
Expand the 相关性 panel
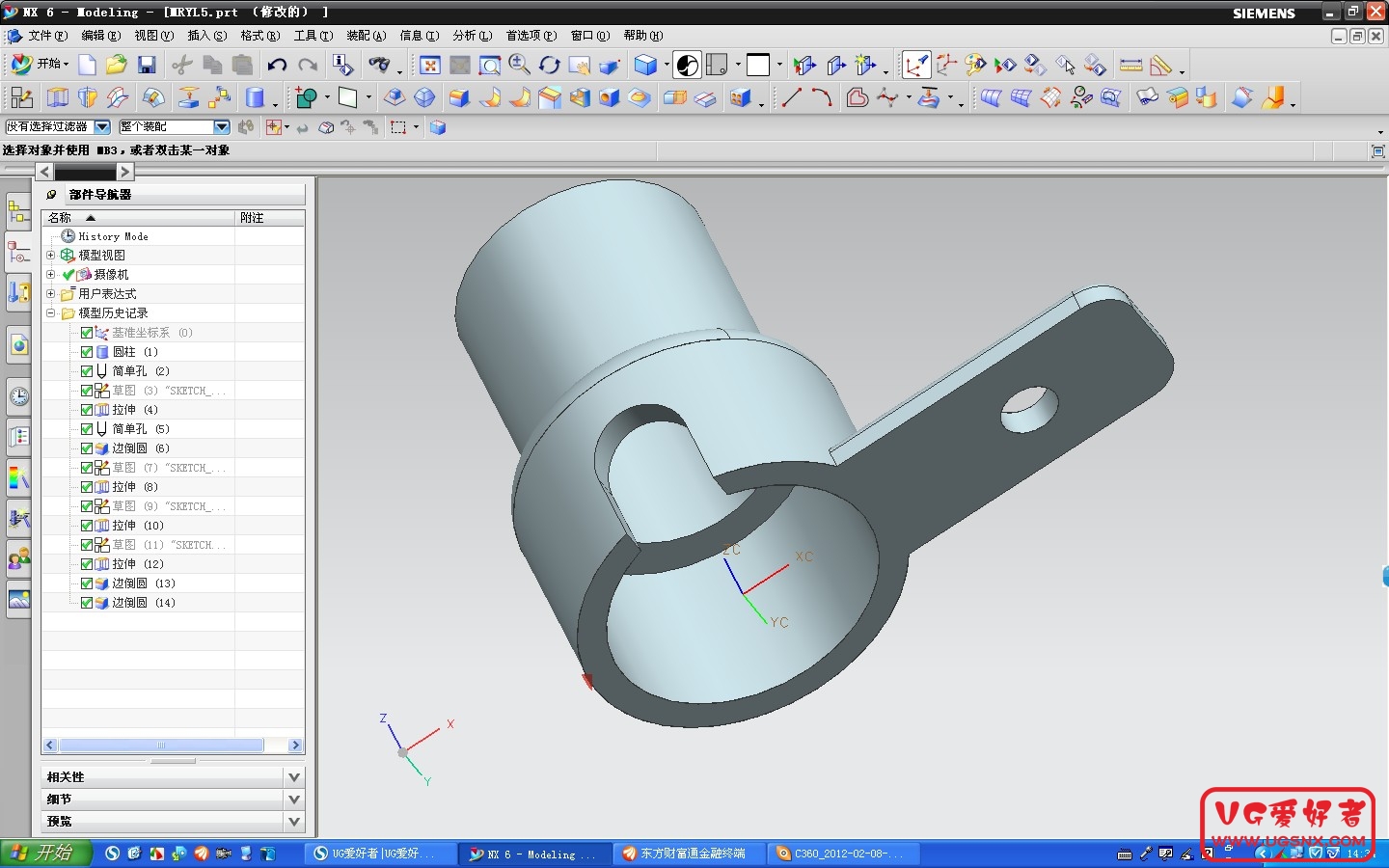point(295,776)
